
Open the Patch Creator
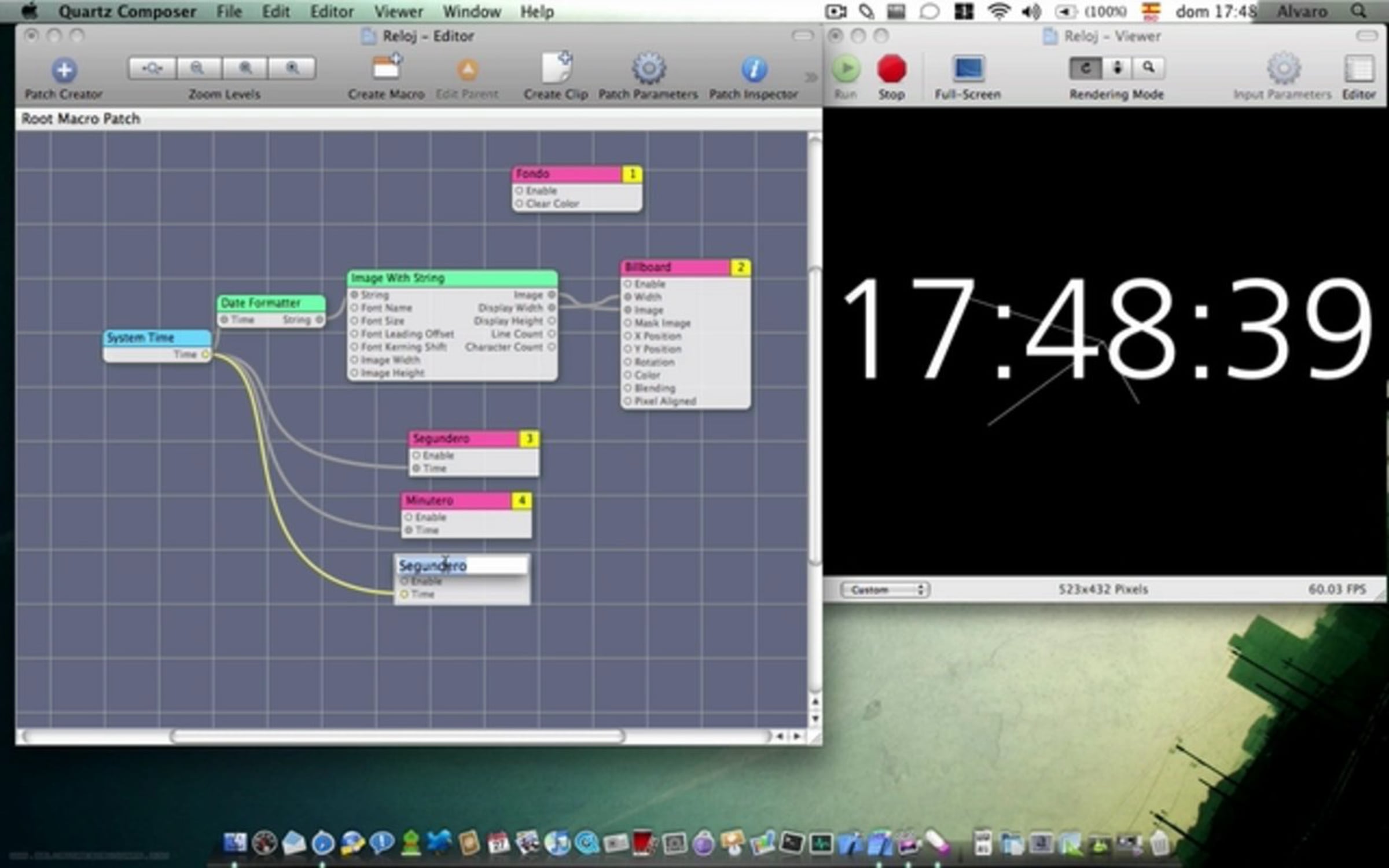coord(64,71)
